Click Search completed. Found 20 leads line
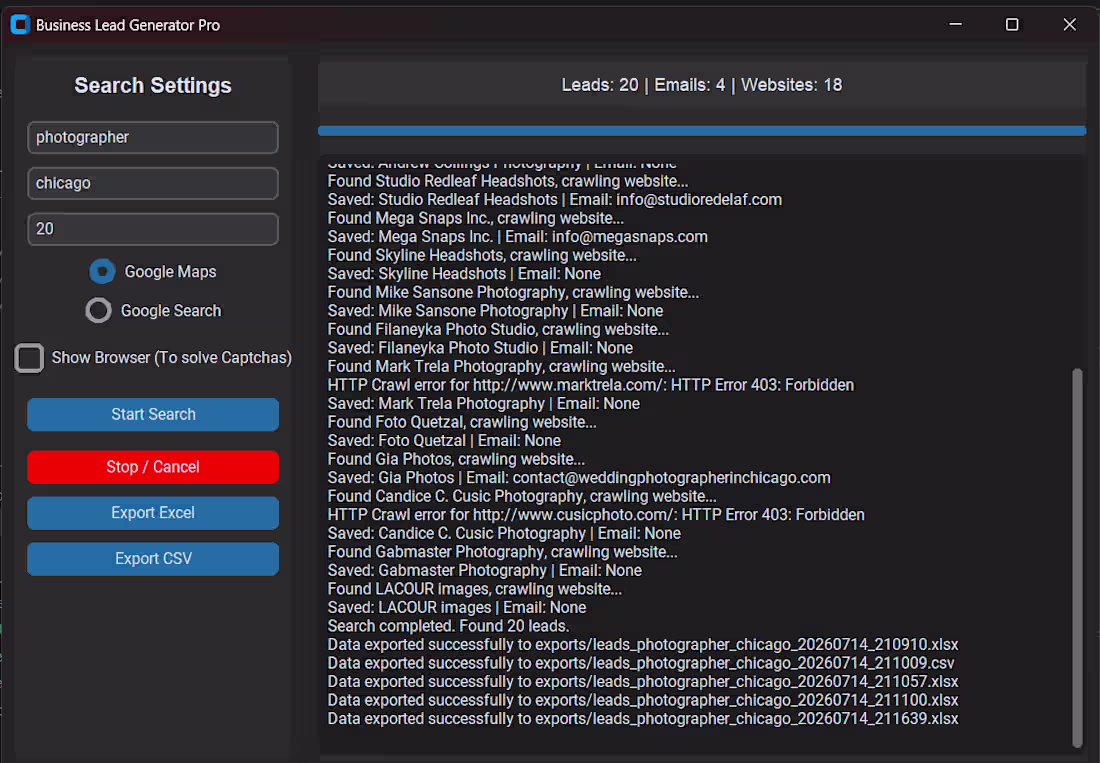 (448, 626)
